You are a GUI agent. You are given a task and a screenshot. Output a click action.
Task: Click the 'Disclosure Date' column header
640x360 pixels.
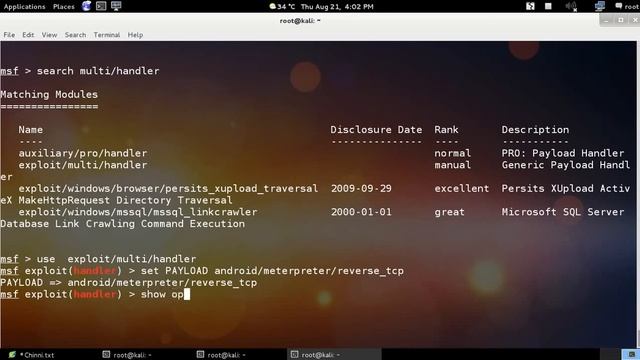pos(376,130)
